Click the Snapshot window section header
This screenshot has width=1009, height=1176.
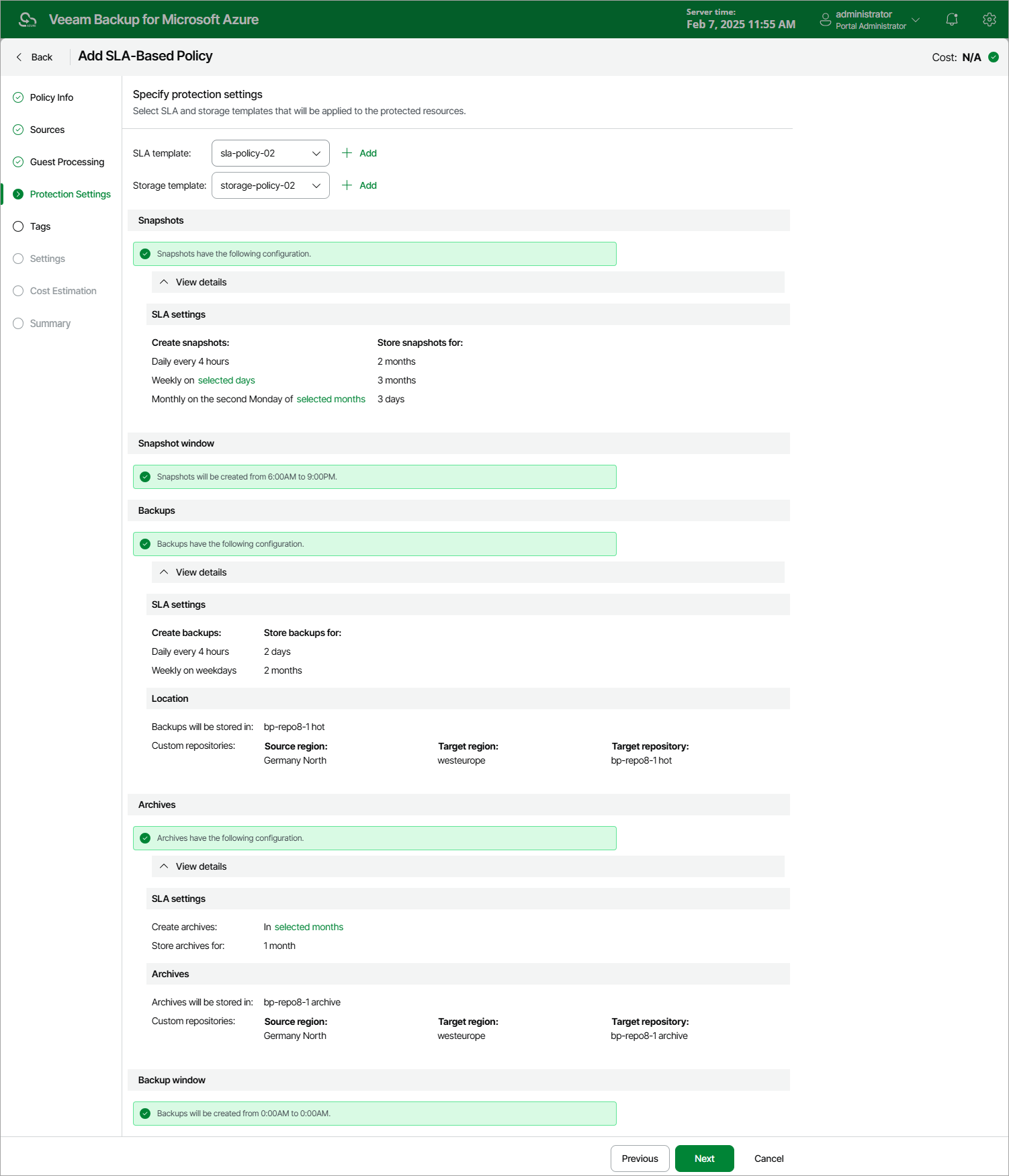coord(459,443)
